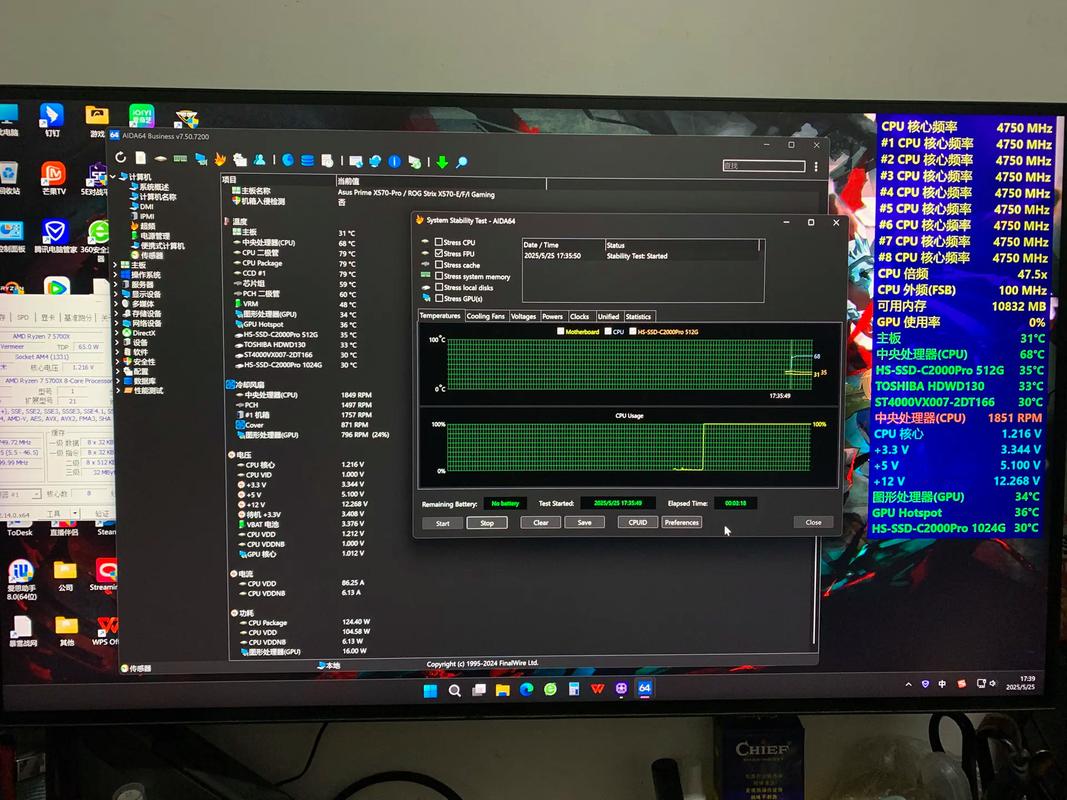Expand the DirectX tree node
1067x800 pixels.
pyautogui.click(x=117, y=333)
